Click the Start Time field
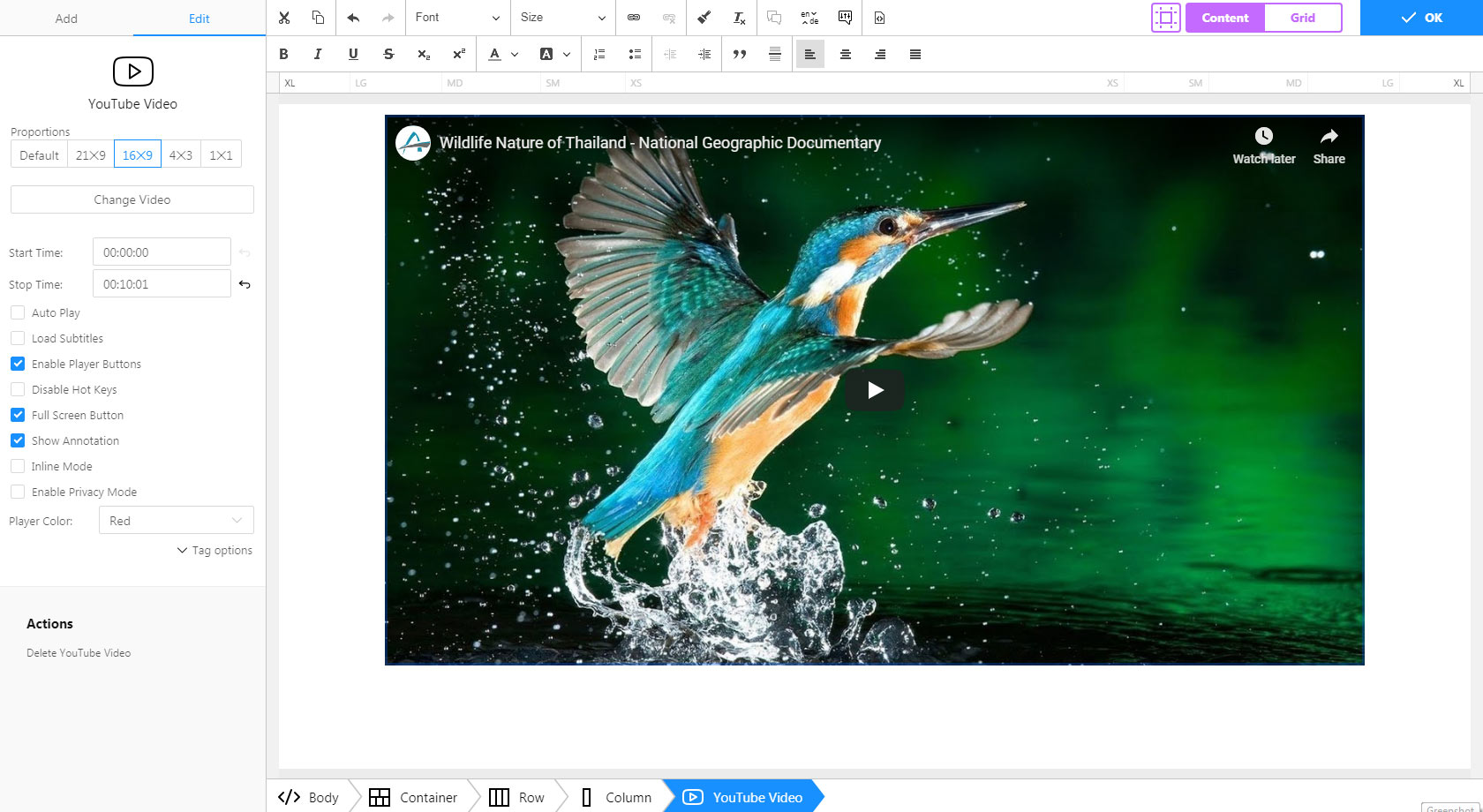The width and height of the screenshot is (1483, 812). coord(162,252)
